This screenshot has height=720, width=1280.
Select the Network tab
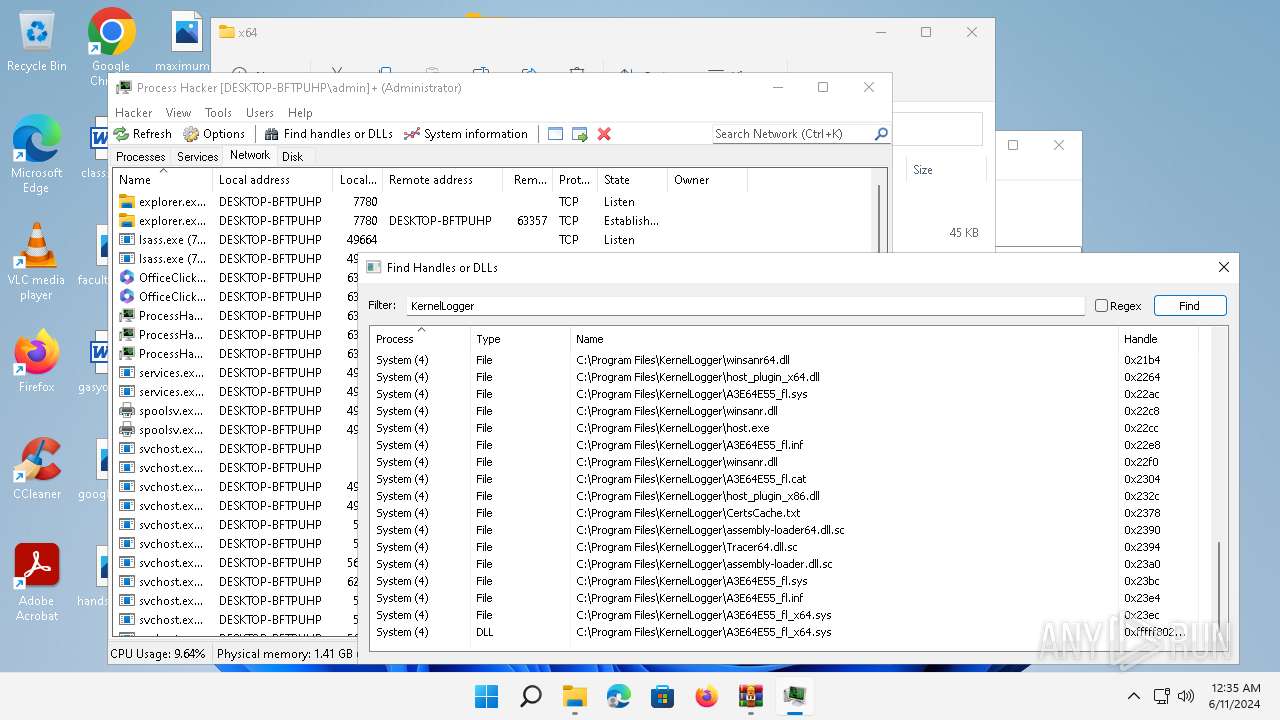[x=250, y=155]
